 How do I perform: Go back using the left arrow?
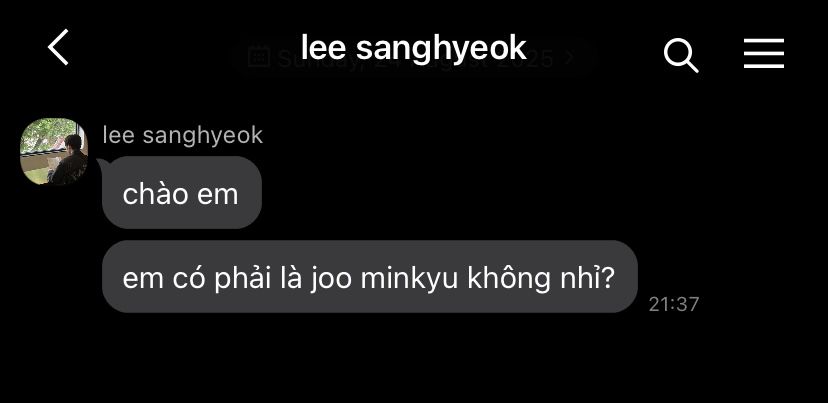coord(58,47)
